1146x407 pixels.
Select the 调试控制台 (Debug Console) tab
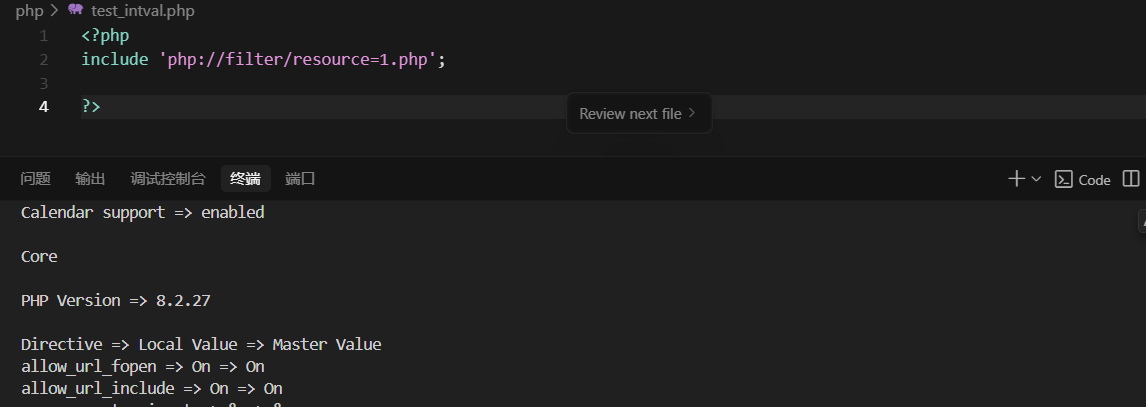(168, 179)
